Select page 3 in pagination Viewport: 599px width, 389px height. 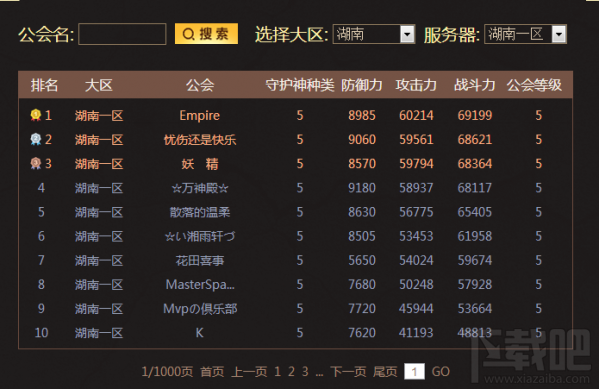pyautogui.click(x=305, y=371)
